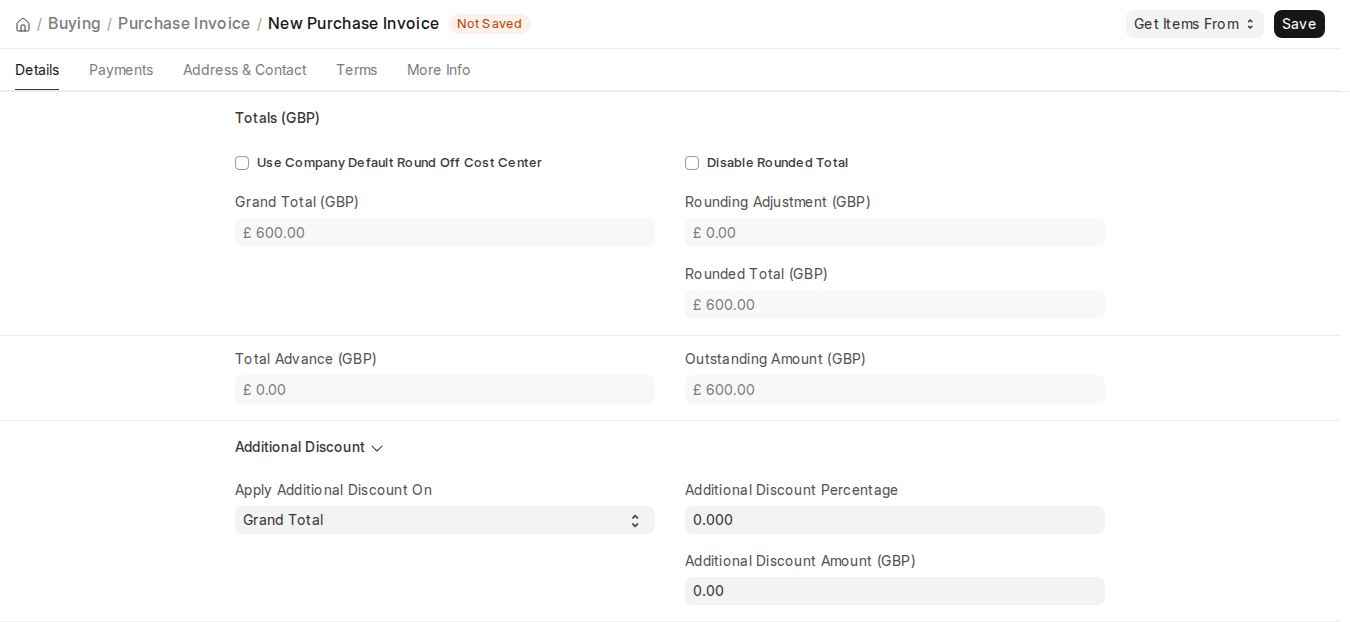Click the Rounded Total (GBP) field
Image resolution: width=1350 pixels, height=622 pixels.
coord(895,305)
